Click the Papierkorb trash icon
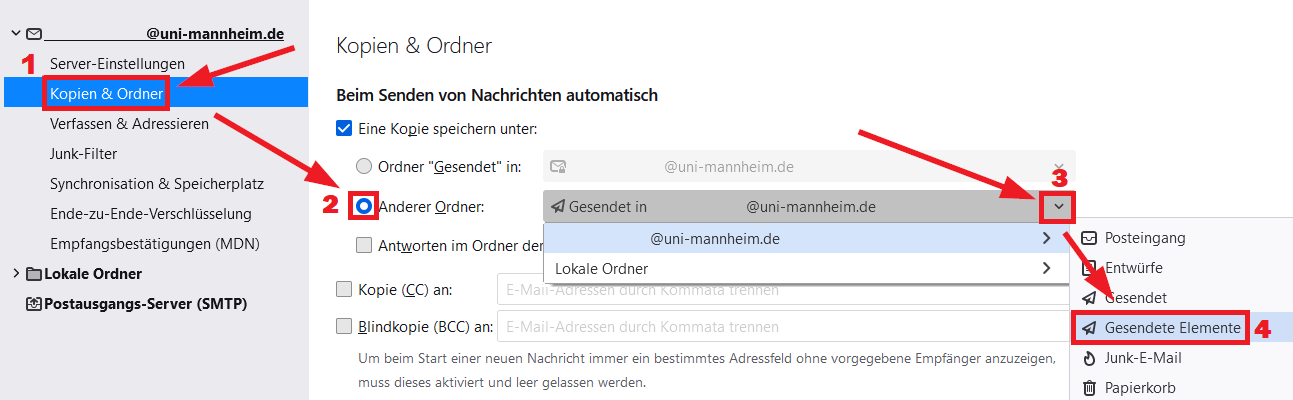 pos(1089,388)
